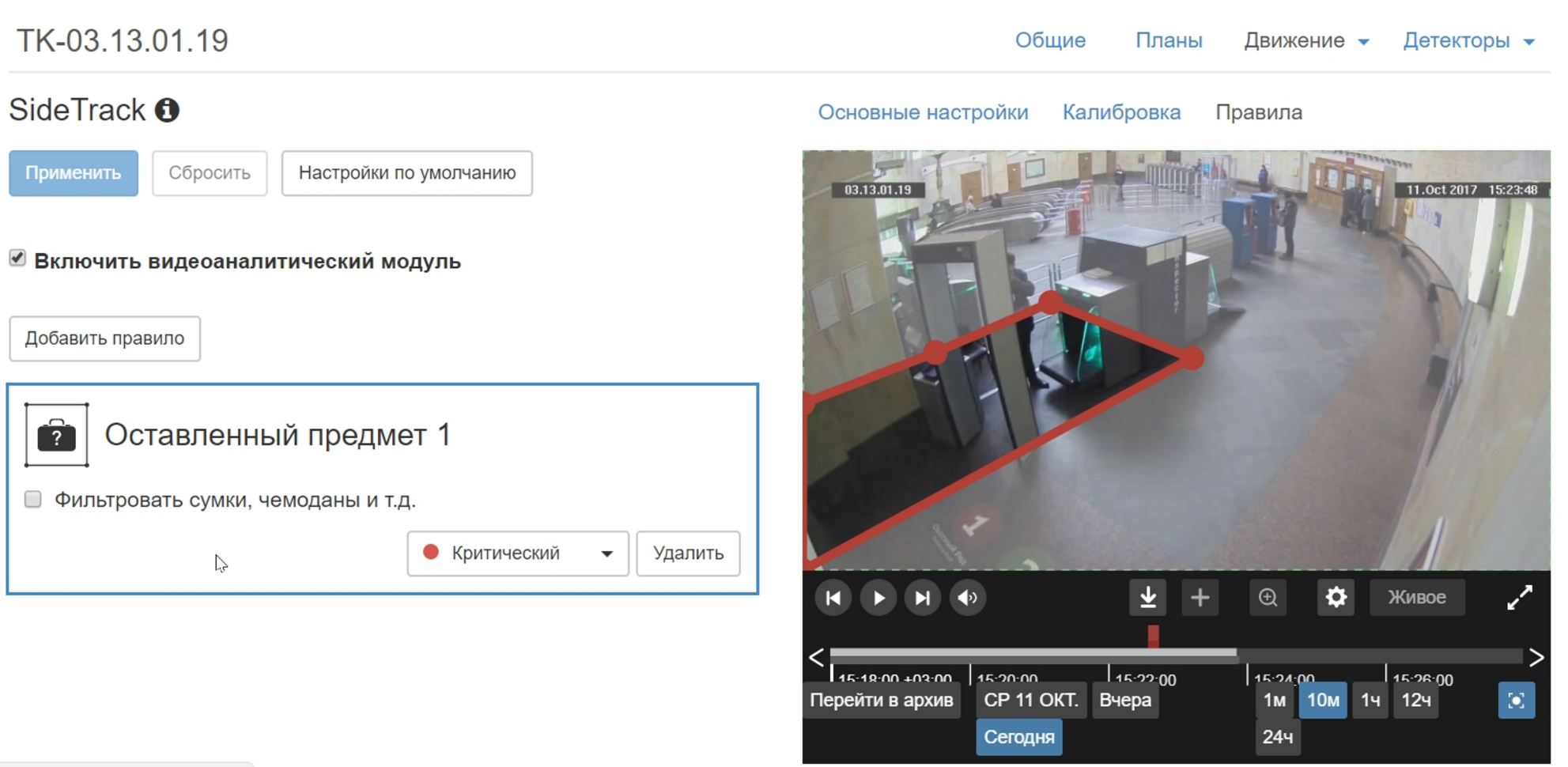This screenshot has height=767, width=1568.
Task: Restore Настройки по умолчанию
Action: pos(407,173)
